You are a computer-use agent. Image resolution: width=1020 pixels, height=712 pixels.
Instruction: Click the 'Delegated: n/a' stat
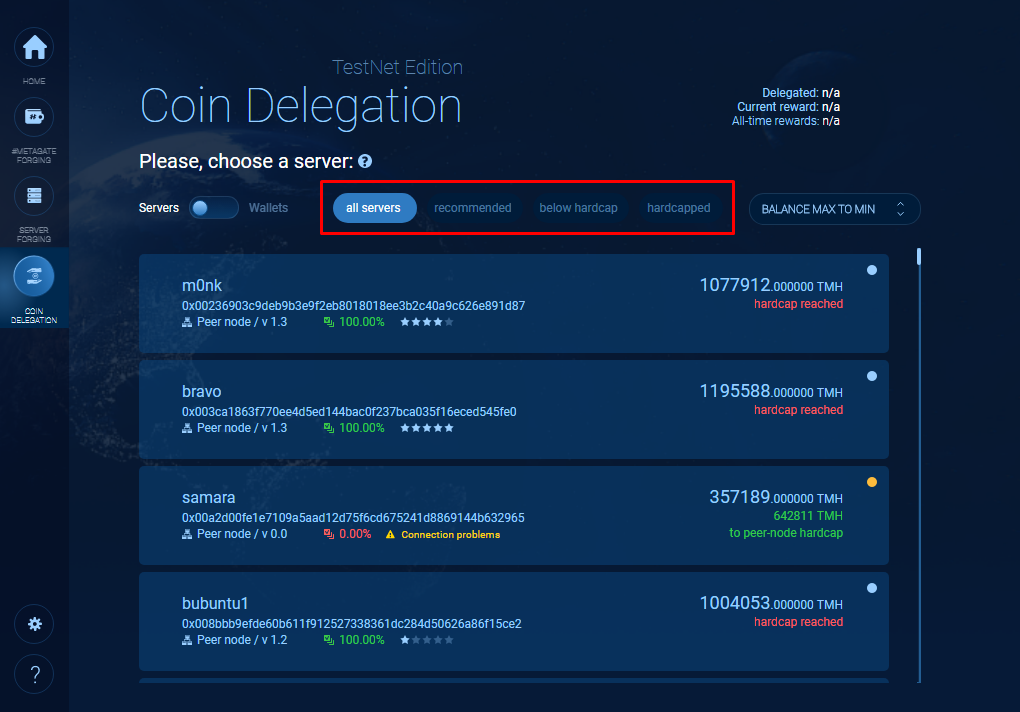pyautogui.click(x=801, y=93)
